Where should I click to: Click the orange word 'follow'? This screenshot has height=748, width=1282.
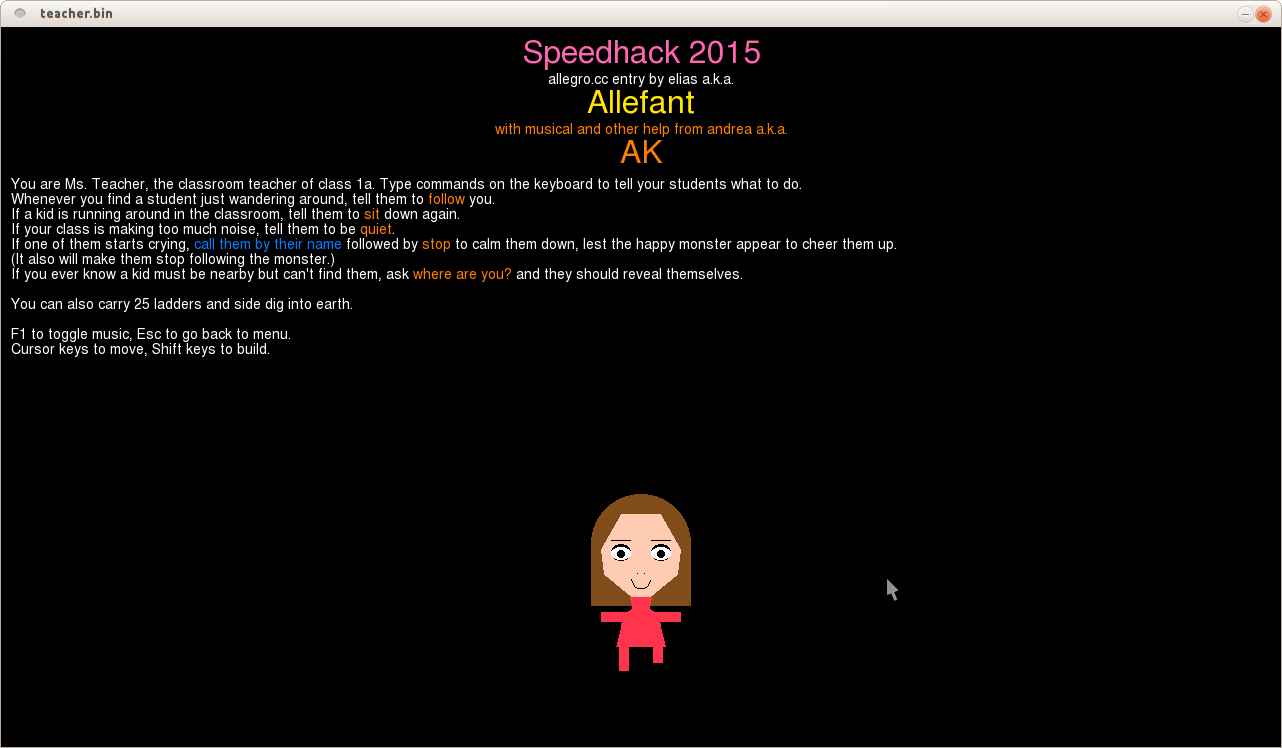[446, 199]
